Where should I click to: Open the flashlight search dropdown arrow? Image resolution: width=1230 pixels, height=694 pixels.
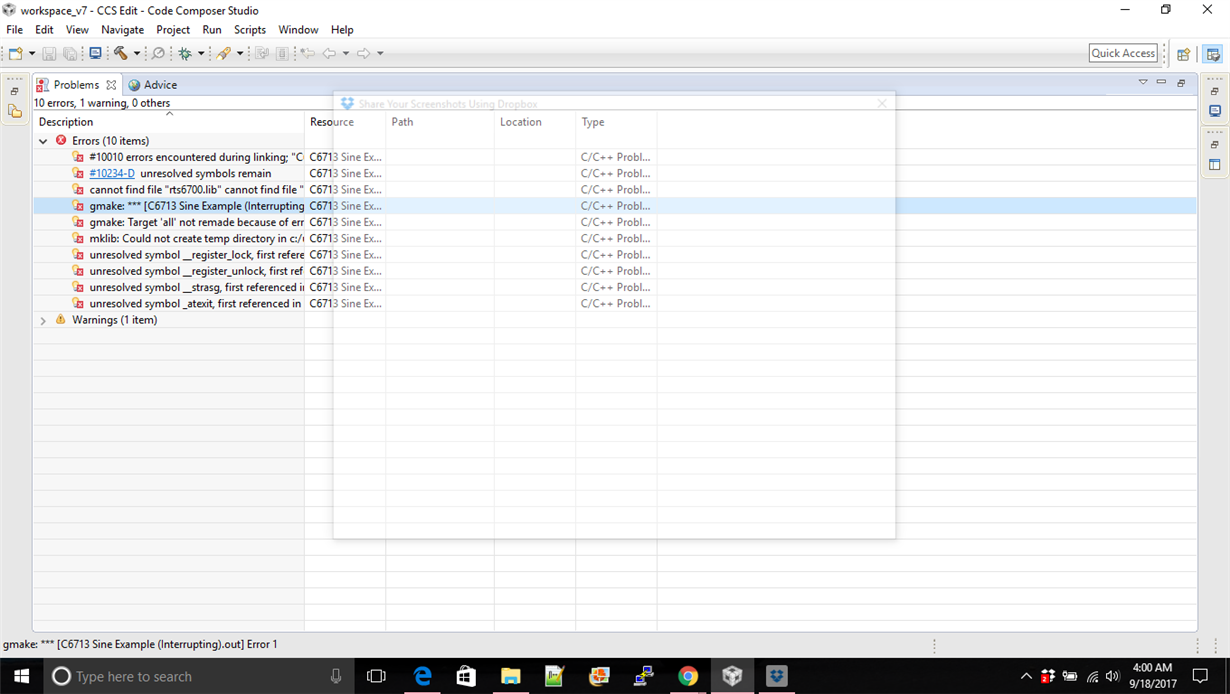click(240, 53)
